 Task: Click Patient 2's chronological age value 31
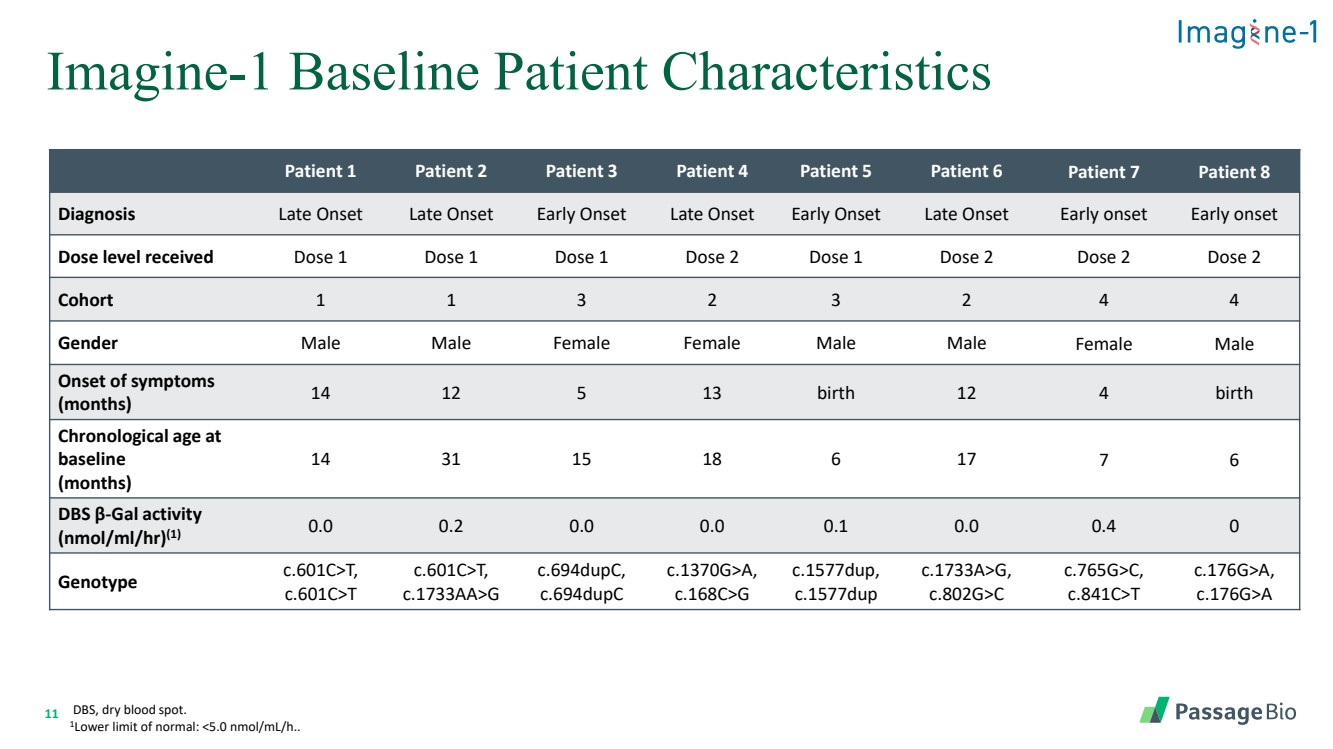pyautogui.click(x=451, y=459)
